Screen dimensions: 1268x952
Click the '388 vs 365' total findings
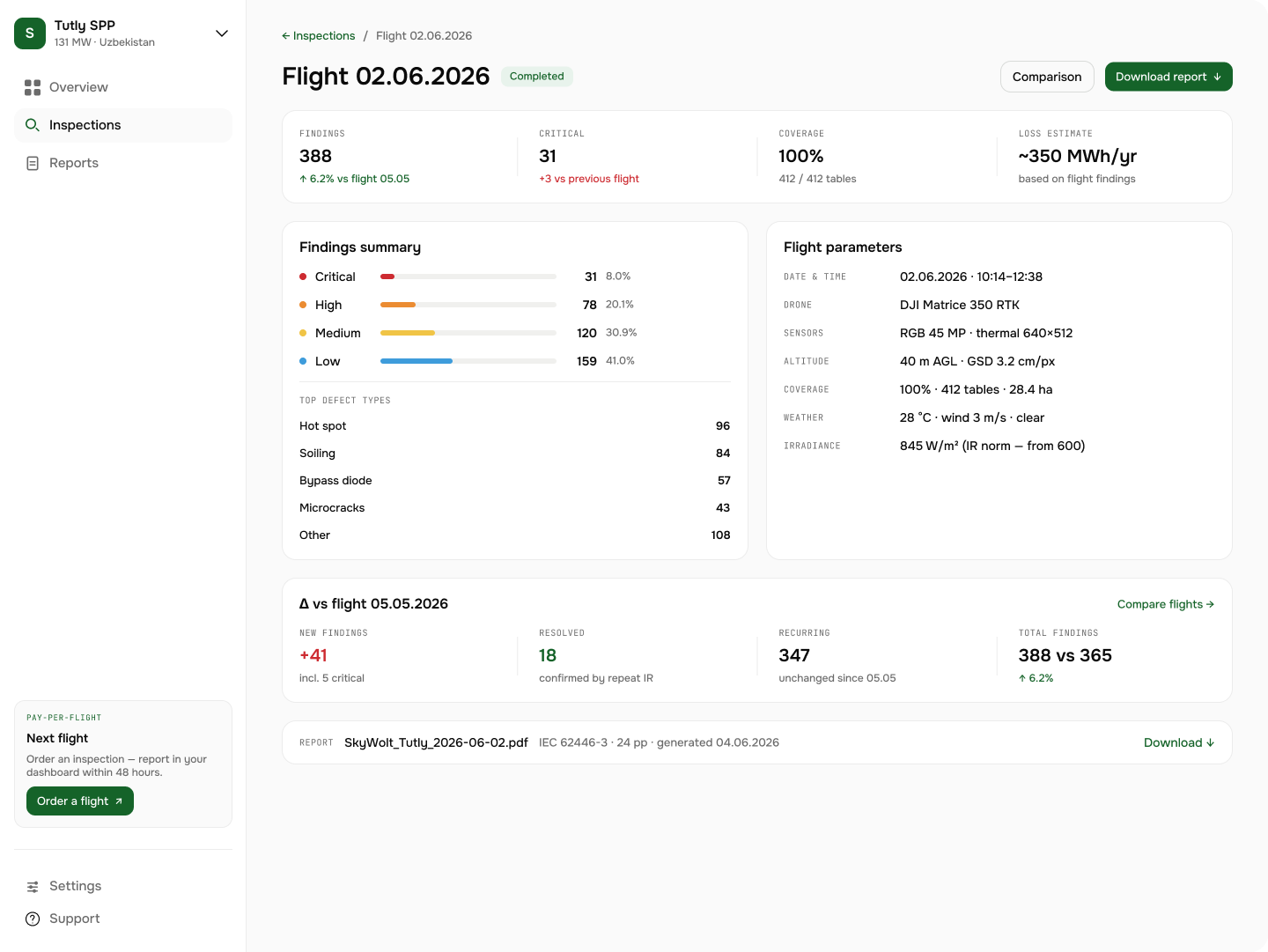1065,655
